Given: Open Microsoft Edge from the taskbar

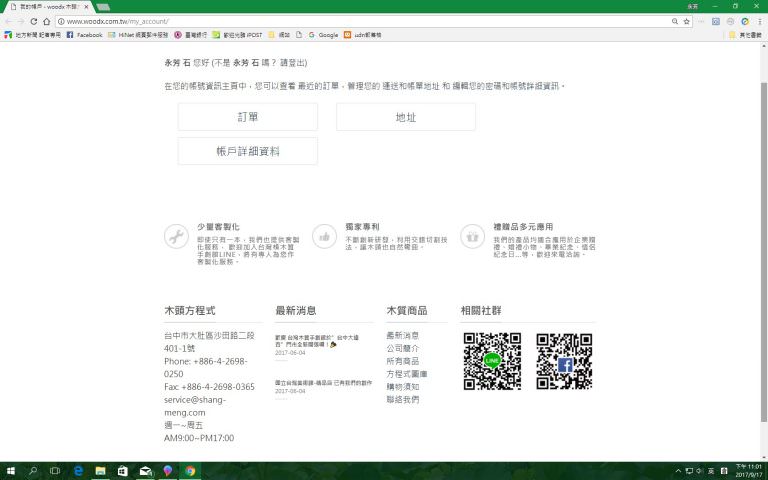Looking at the screenshot, I should [x=78, y=471].
